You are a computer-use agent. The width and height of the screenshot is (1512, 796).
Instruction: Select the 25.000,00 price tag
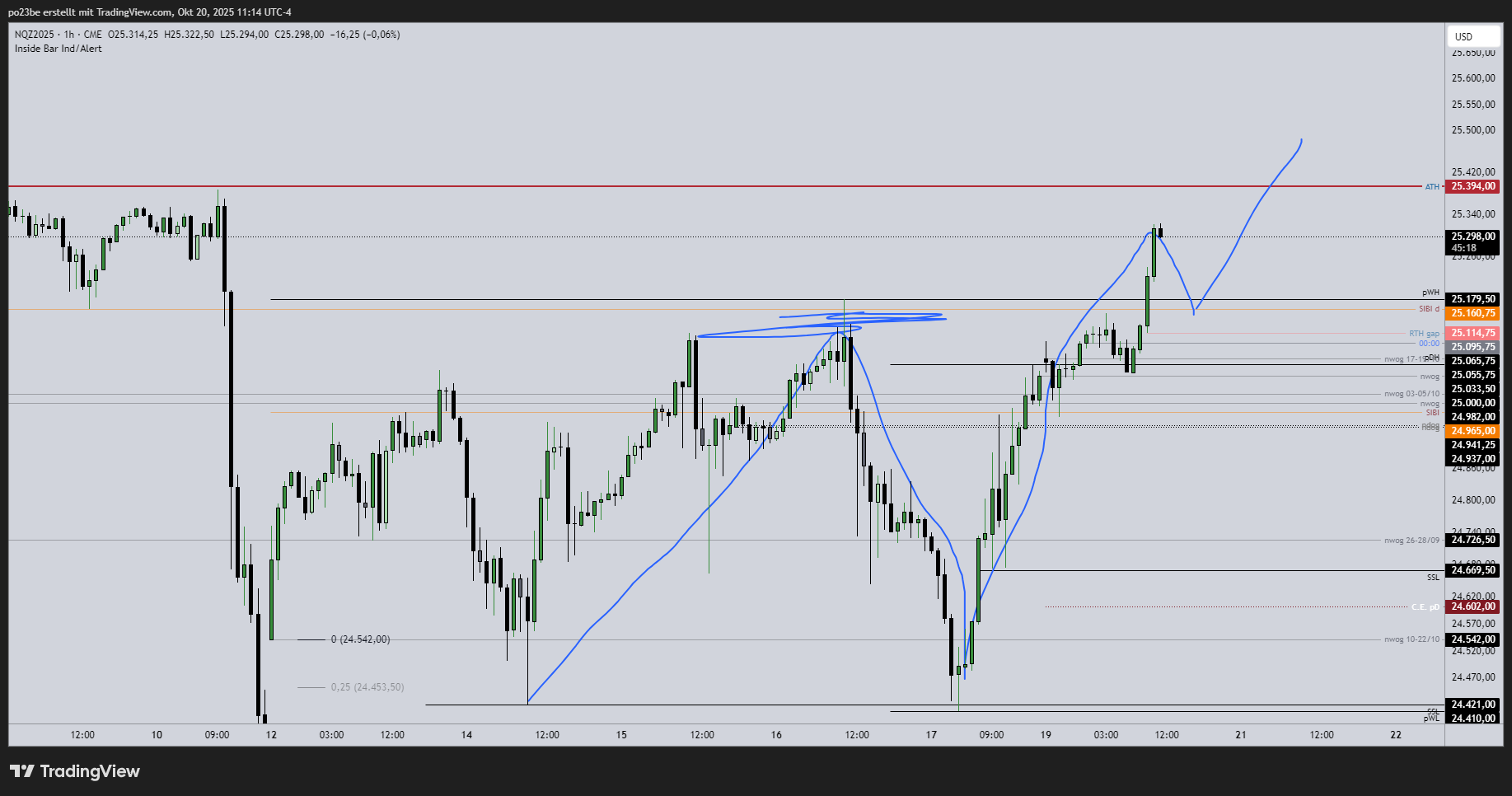click(x=1473, y=403)
